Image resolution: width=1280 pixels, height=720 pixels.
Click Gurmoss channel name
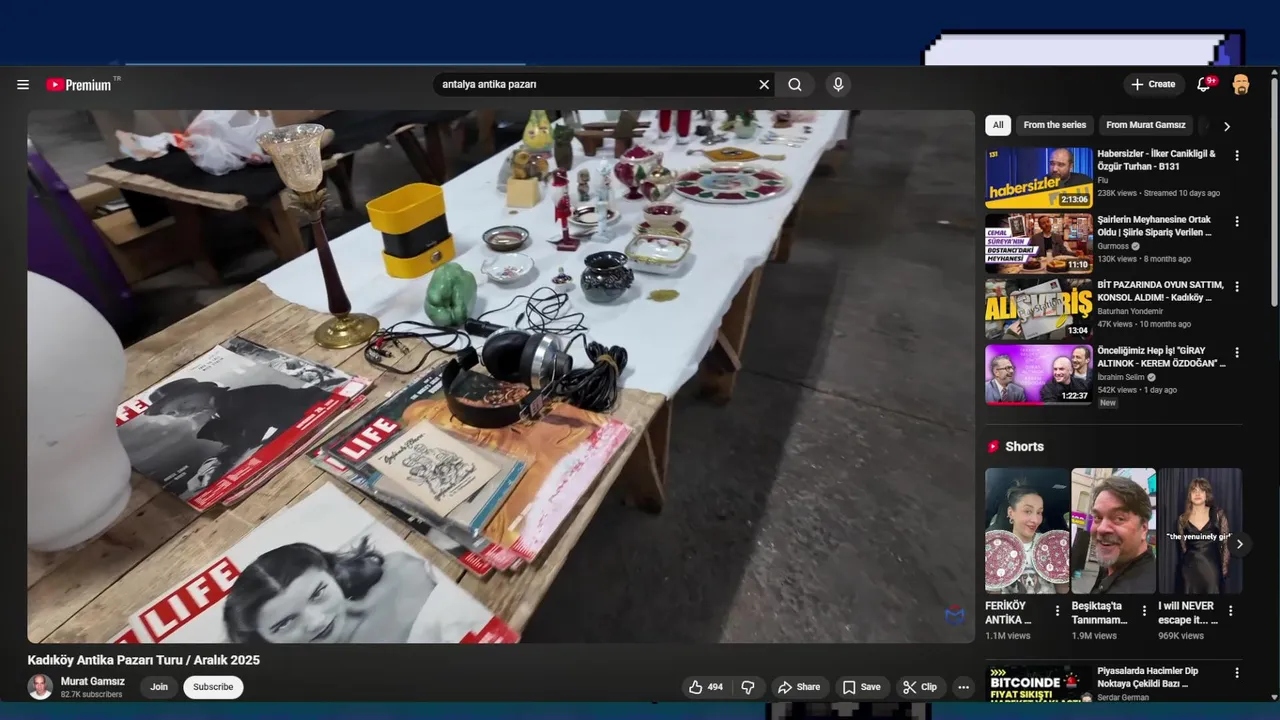tap(1113, 246)
